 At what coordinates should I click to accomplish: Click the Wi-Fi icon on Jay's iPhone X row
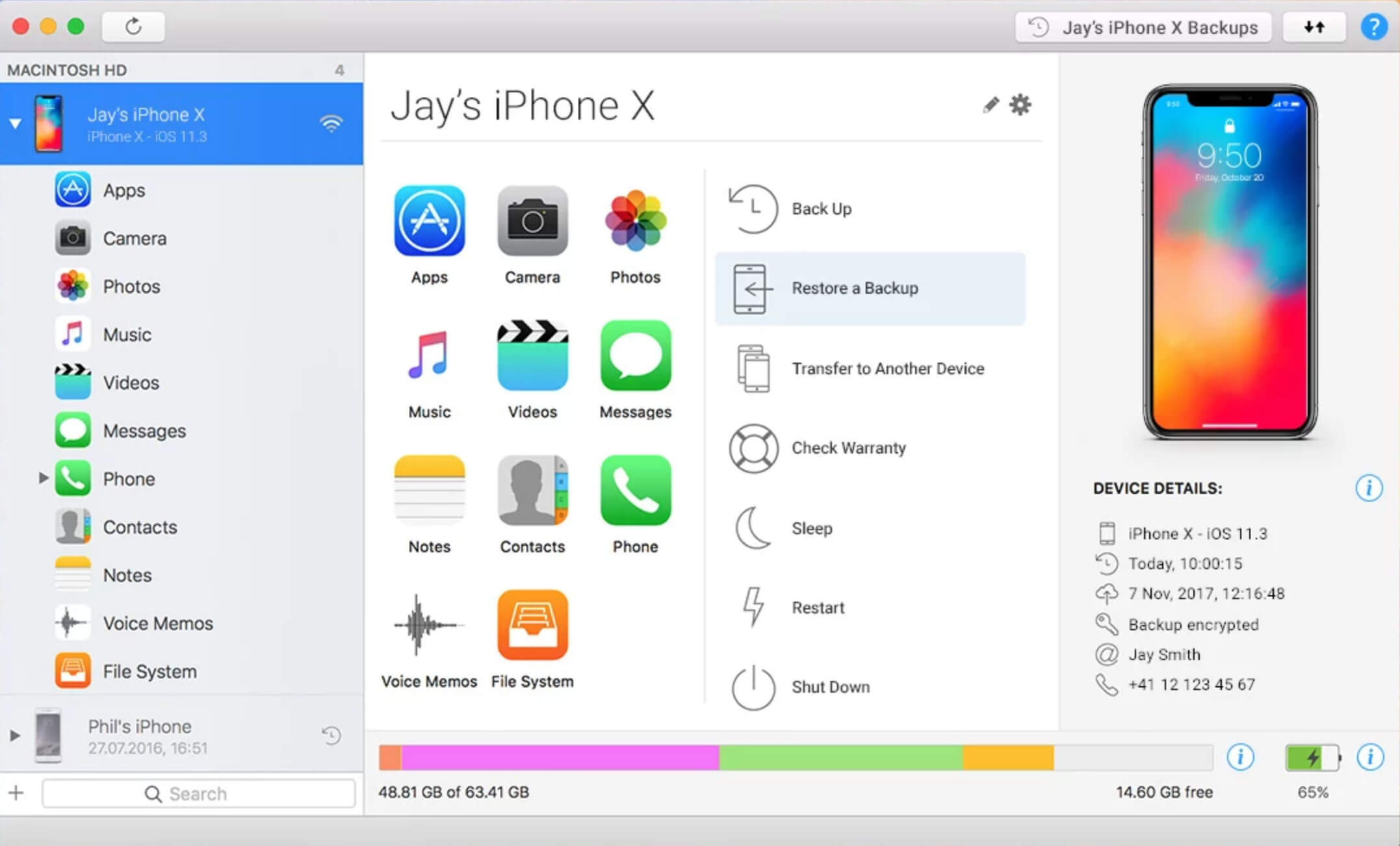tap(331, 123)
